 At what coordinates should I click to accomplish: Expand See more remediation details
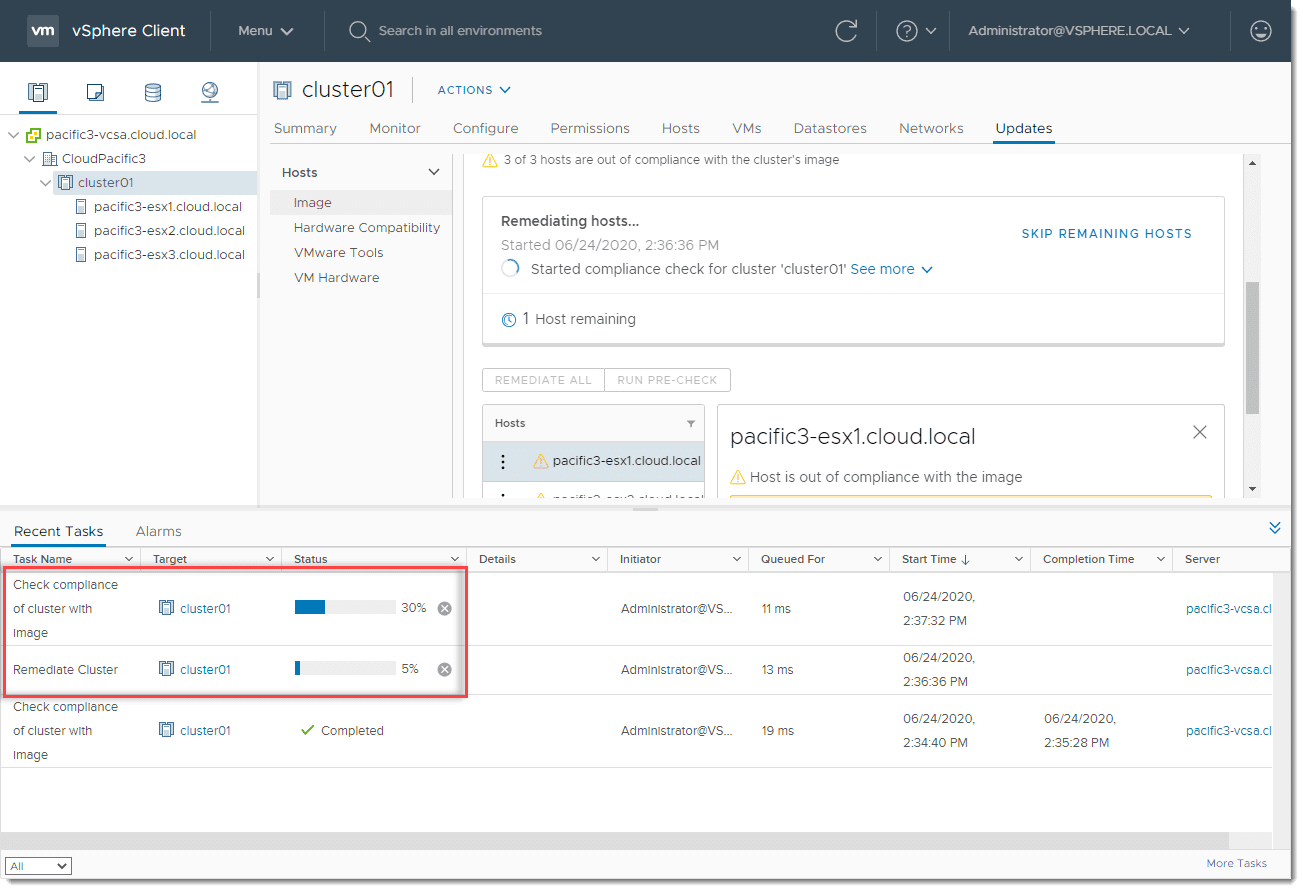[x=891, y=269]
